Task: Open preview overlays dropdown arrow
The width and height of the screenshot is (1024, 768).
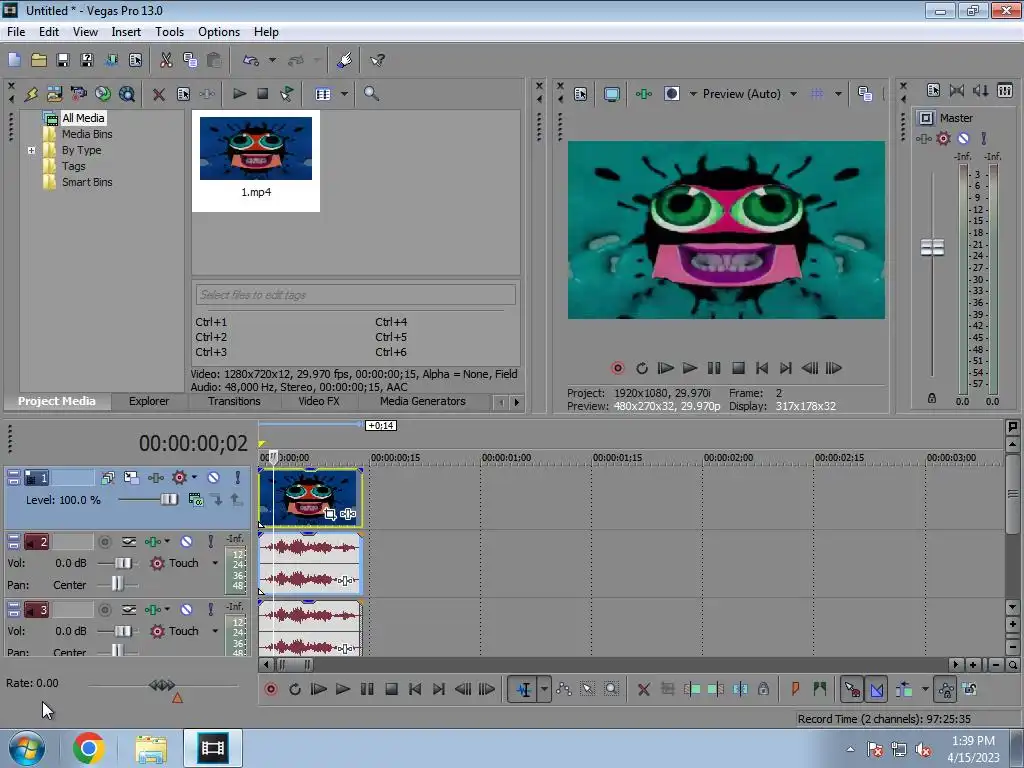Action: point(839,94)
